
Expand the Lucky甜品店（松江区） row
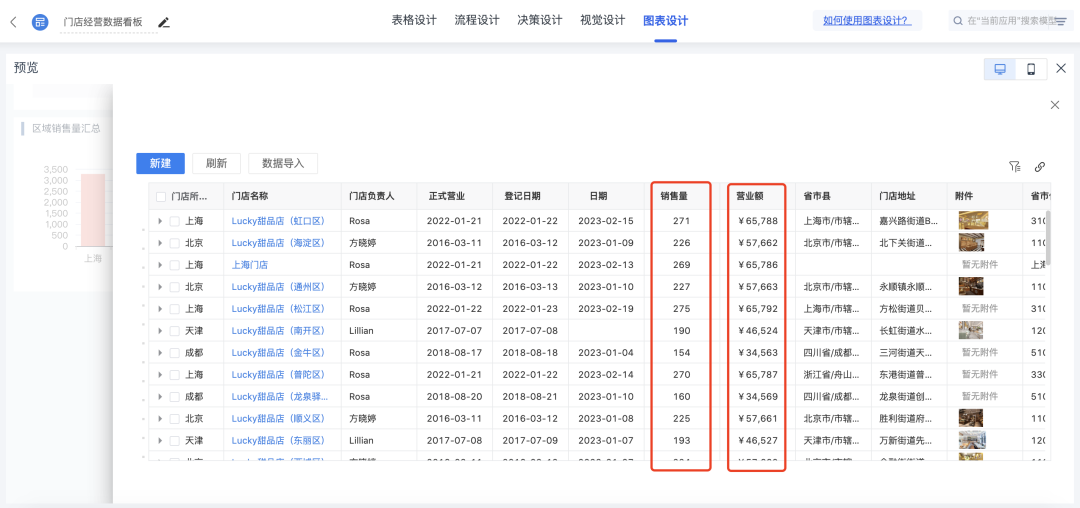point(160,309)
